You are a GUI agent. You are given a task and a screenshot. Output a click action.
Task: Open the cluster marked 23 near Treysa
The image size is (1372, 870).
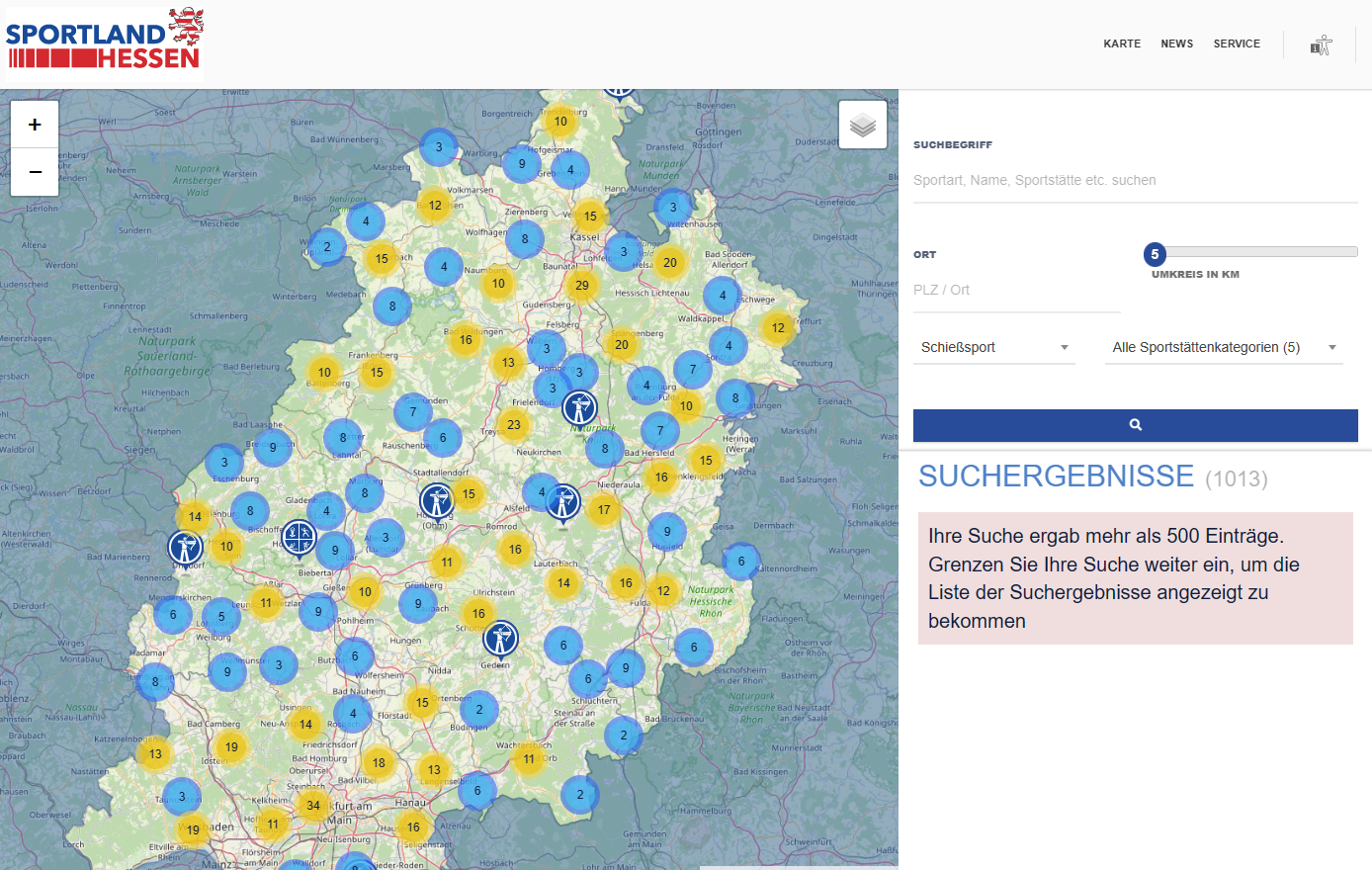pos(514,425)
